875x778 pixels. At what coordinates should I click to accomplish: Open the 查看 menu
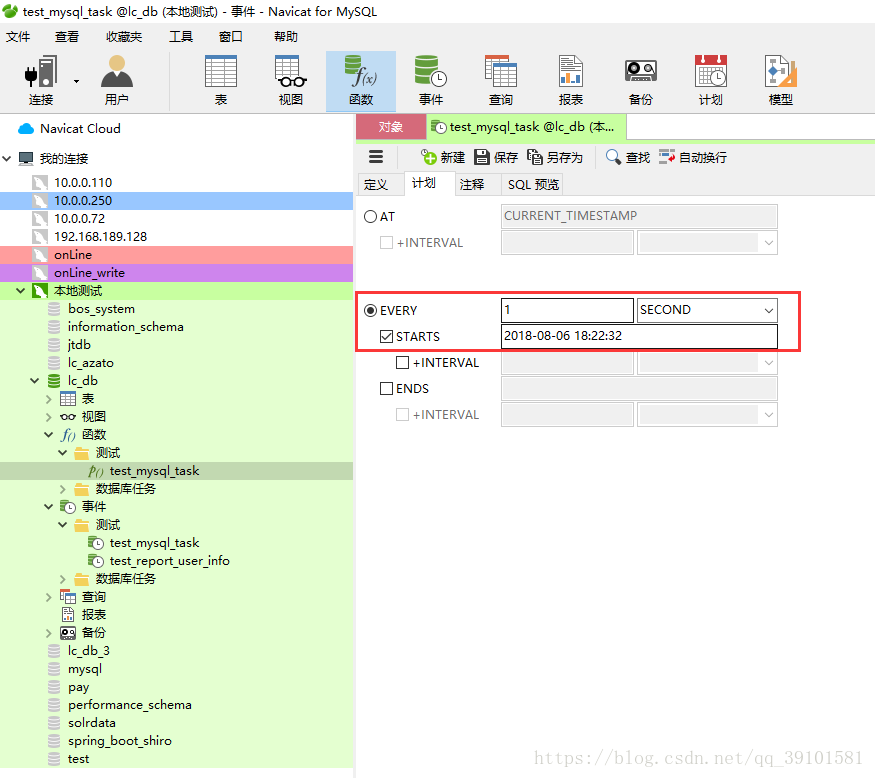67,37
